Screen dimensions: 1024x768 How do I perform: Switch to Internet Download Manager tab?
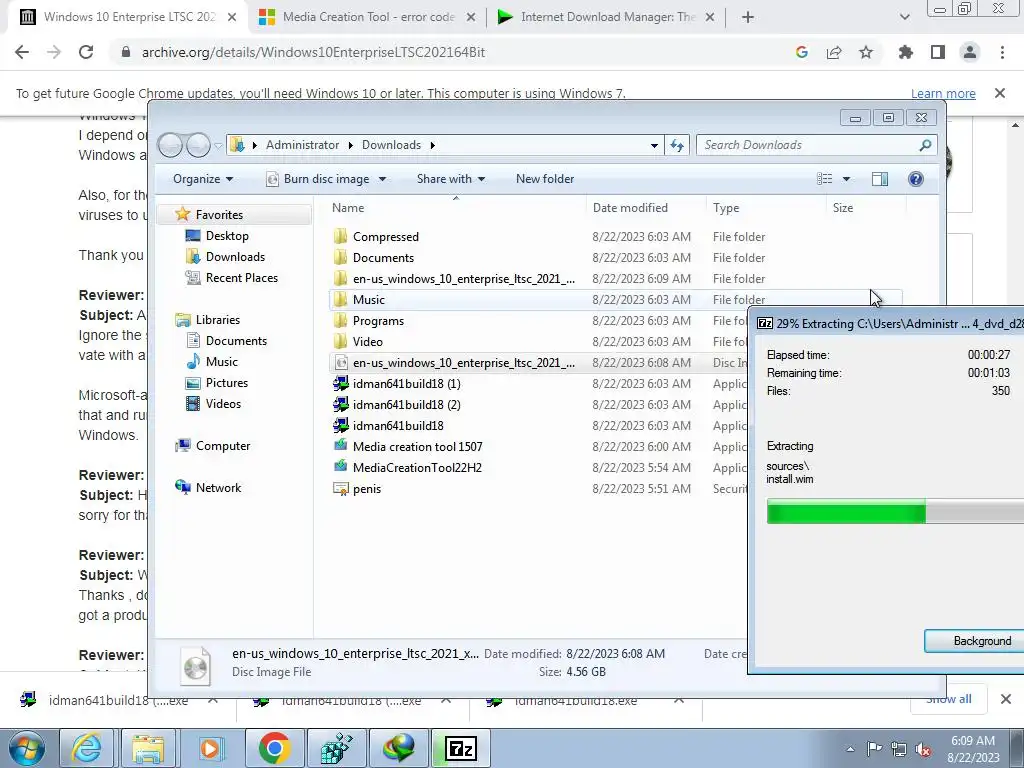click(x=607, y=17)
